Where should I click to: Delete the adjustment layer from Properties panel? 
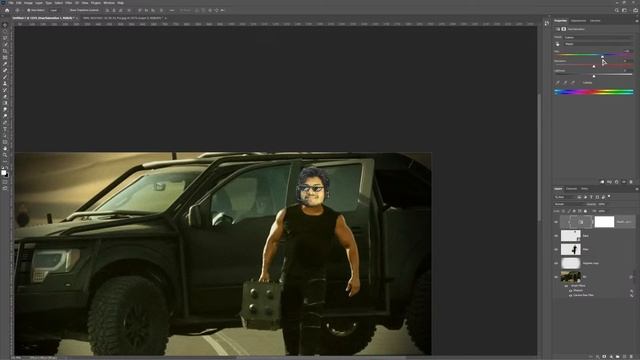click(631, 182)
